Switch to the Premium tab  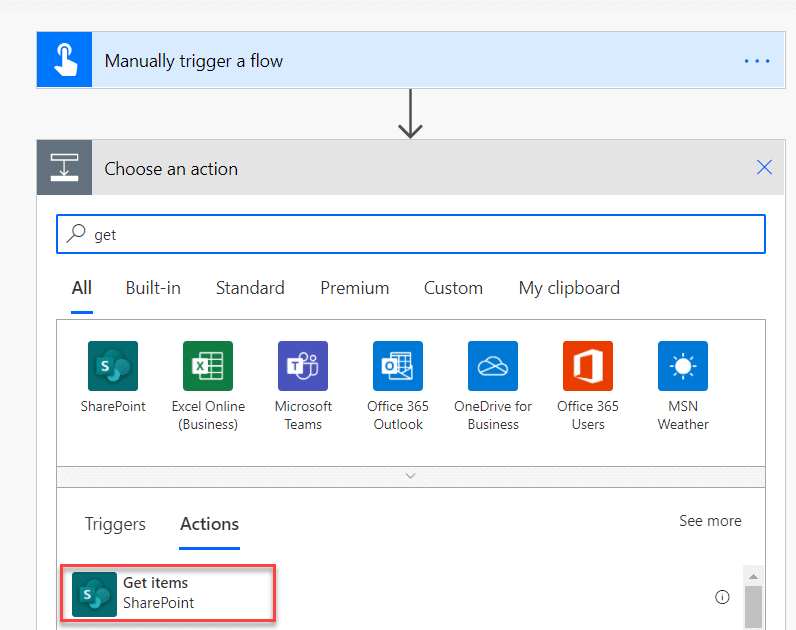click(x=354, y=288)
